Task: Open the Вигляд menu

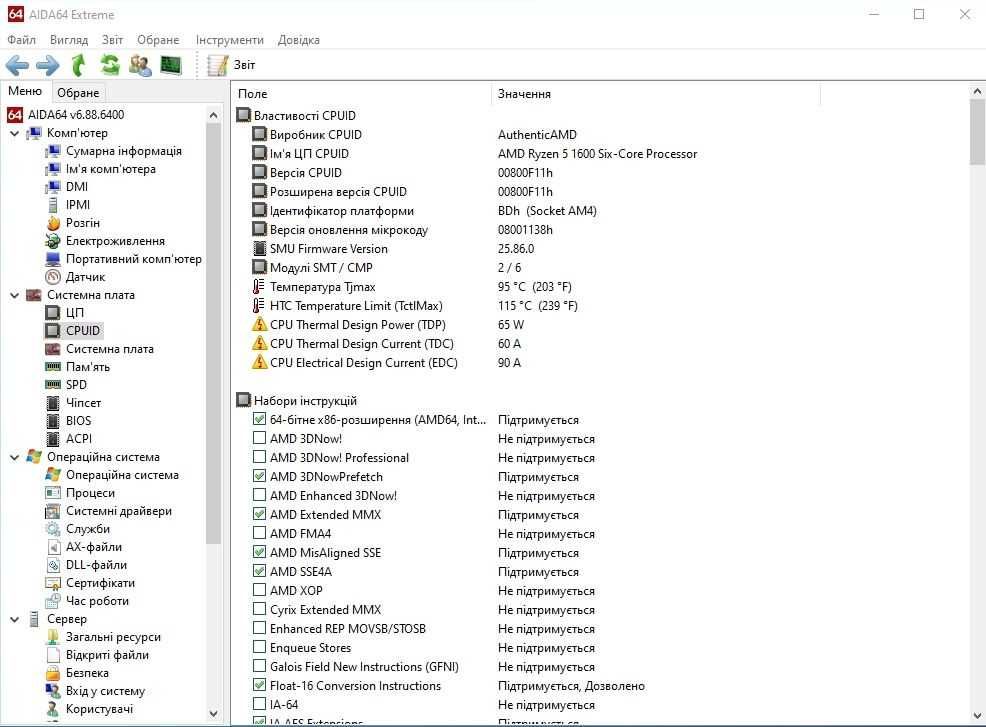Action: pyautogui.click(x=69, y=40)
